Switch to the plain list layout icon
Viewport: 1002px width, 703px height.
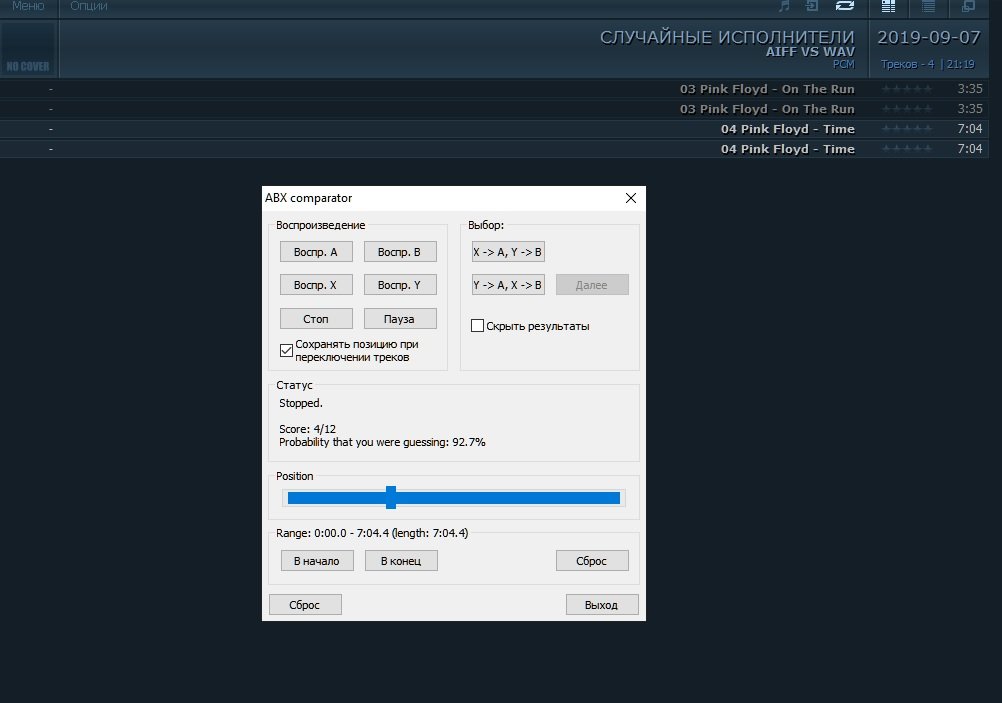(x=929, y=6)
